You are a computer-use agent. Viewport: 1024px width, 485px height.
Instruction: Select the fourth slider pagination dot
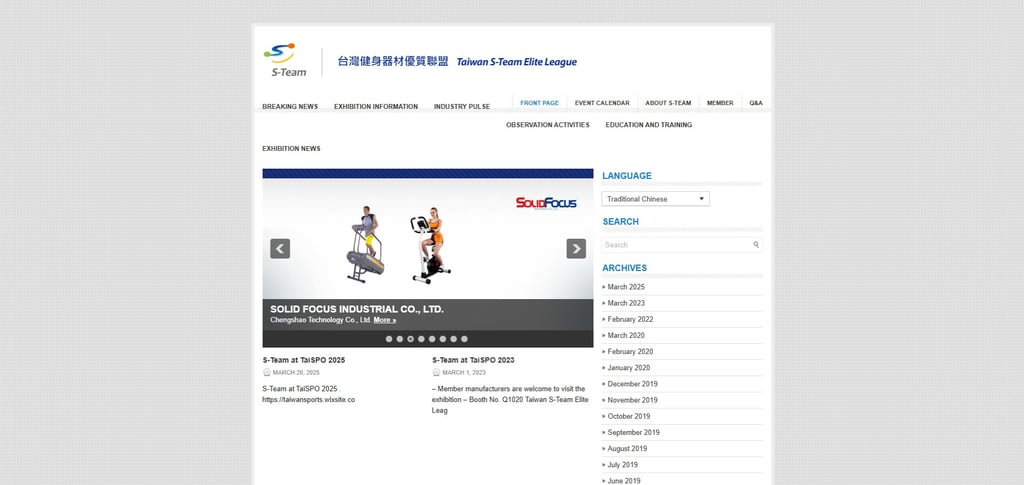click(421, 339)
